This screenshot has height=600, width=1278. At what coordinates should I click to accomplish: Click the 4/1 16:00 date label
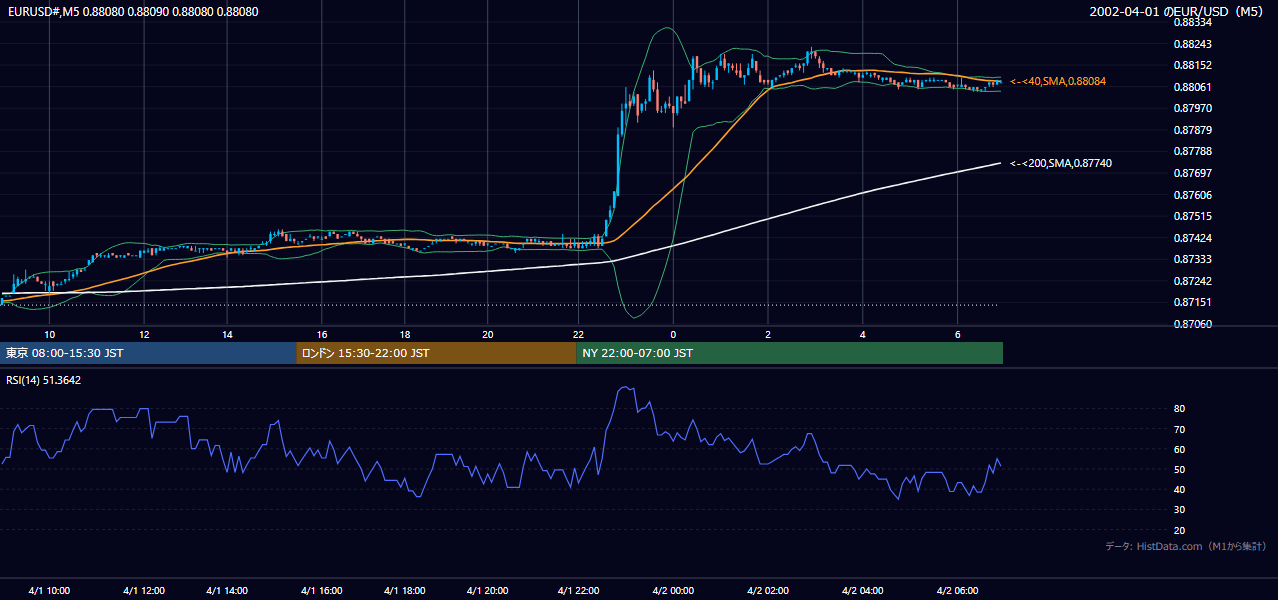tap(322, 591)
